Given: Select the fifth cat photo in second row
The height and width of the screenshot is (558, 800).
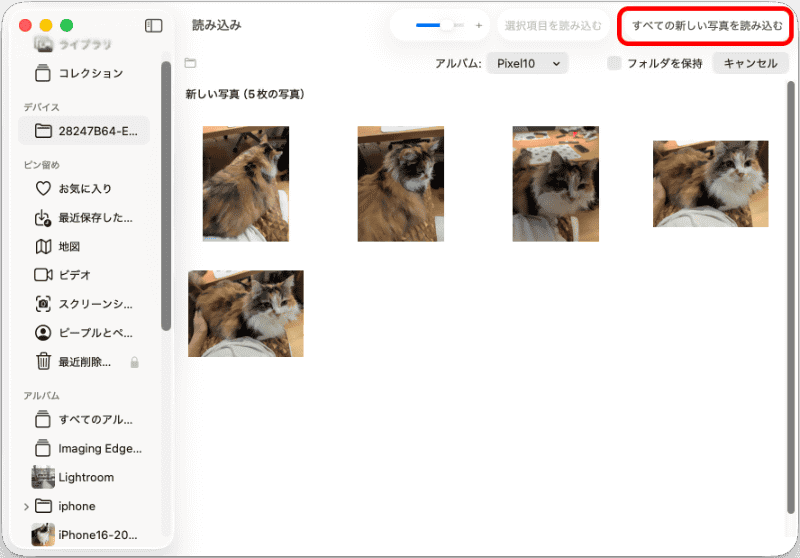Looking at the screenshot, I should tap(246, 314).
